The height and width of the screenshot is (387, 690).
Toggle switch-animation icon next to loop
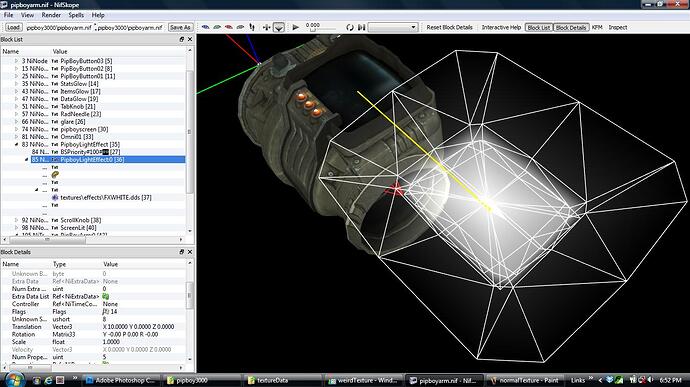coord(361,27)
